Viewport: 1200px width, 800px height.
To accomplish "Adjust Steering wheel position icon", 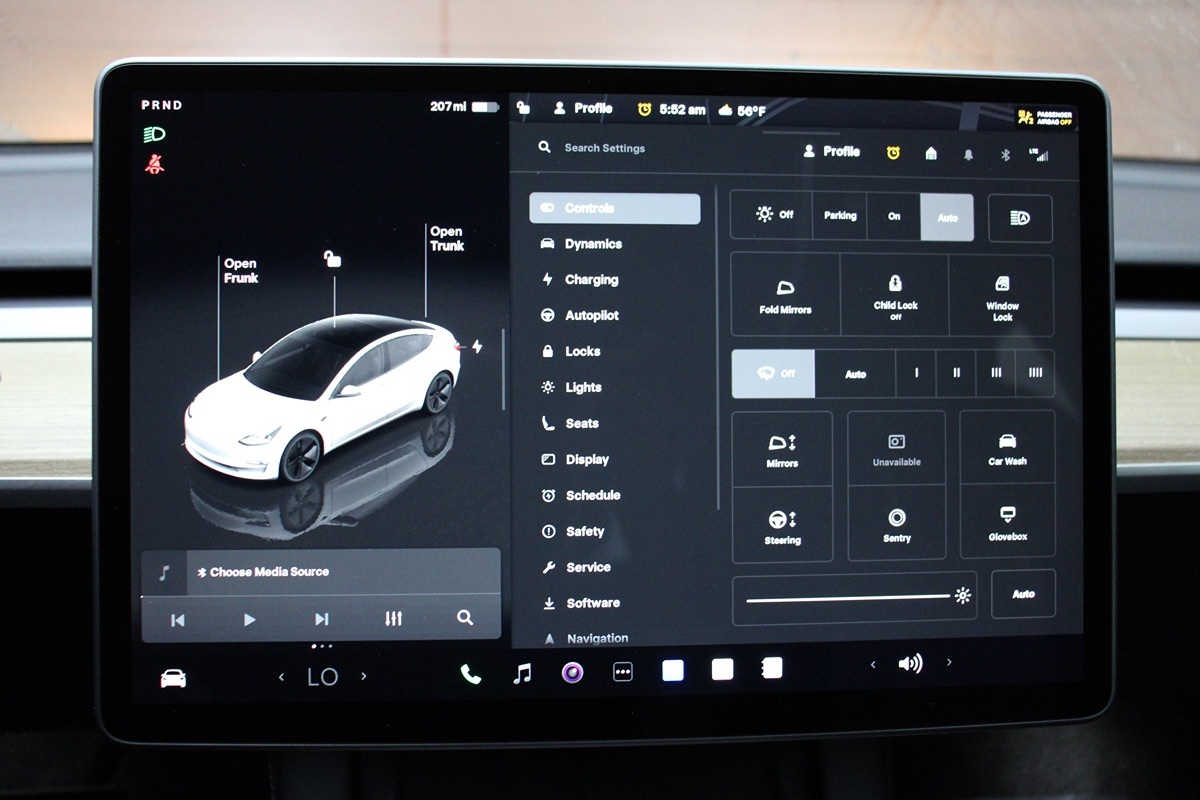I will [x=782, y=525].
